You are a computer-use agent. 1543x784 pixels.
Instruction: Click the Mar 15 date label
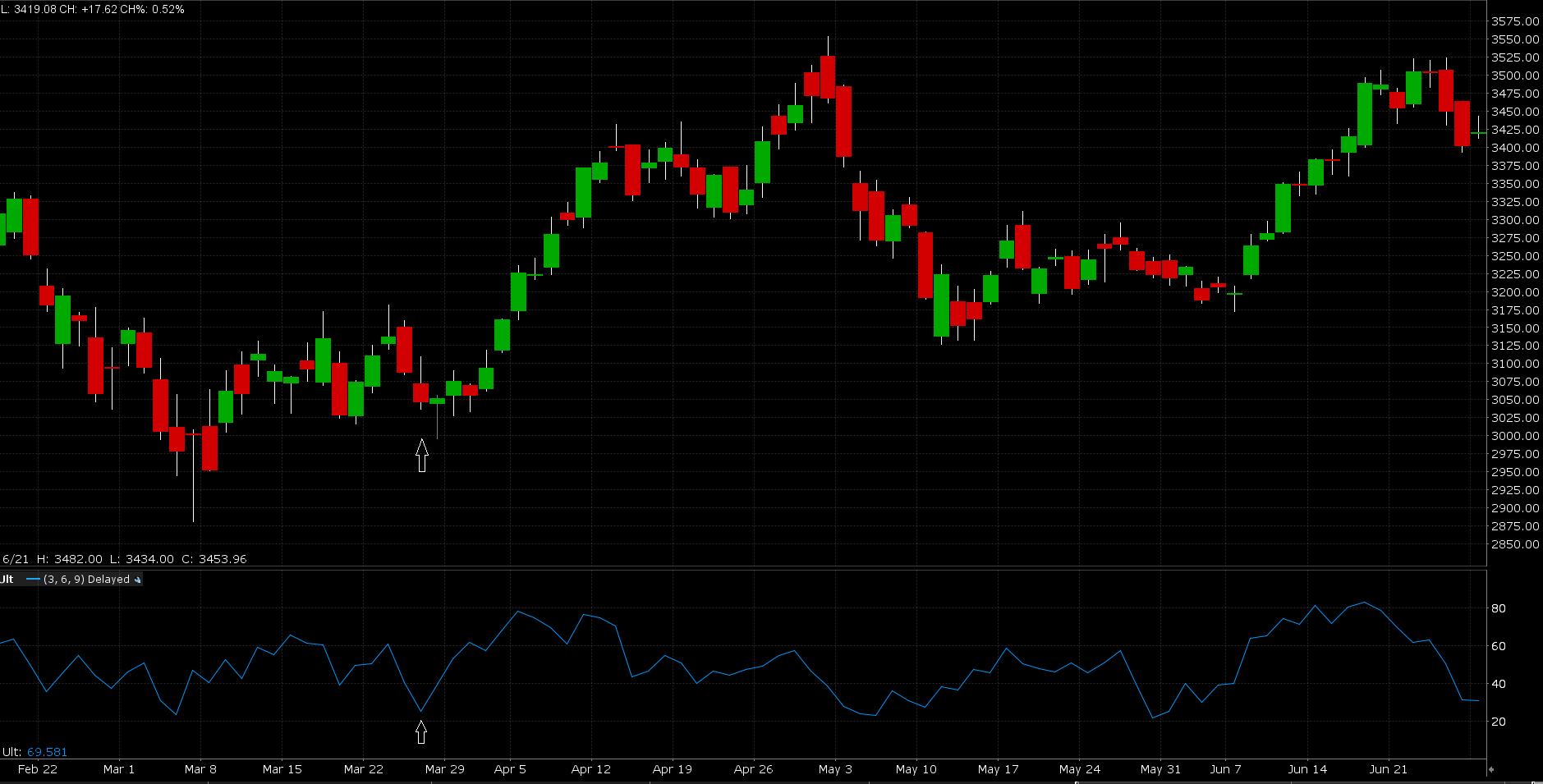point(282,769)
